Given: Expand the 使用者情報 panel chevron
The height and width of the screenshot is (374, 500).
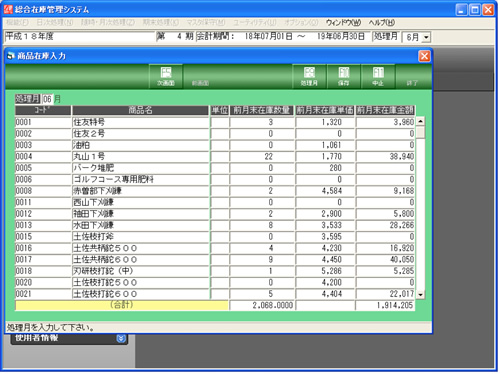Looking at the screenshot, I should point(121,338).
